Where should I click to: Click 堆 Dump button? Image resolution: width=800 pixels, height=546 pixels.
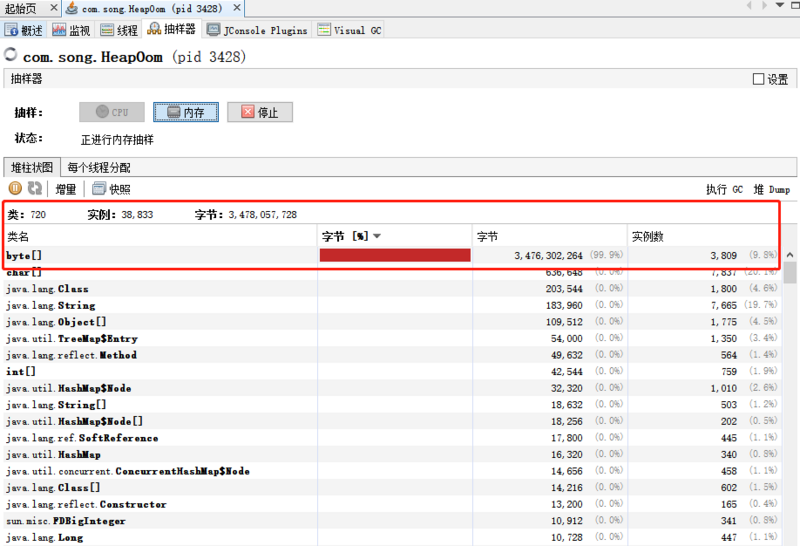771,189
